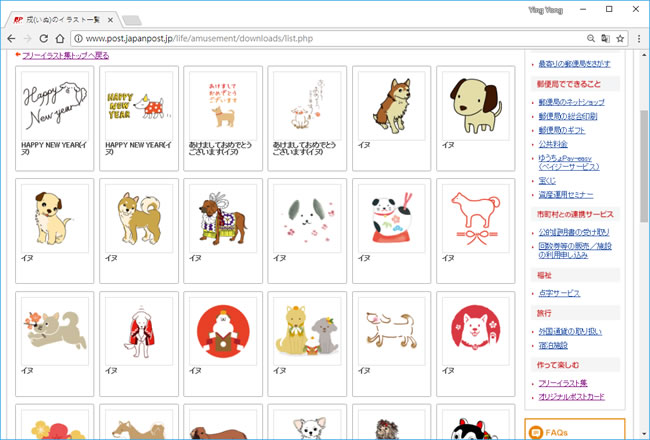650x440 pixels.
Task: Open 資産運用セミナー link
Action: click(x=565, y=194)
